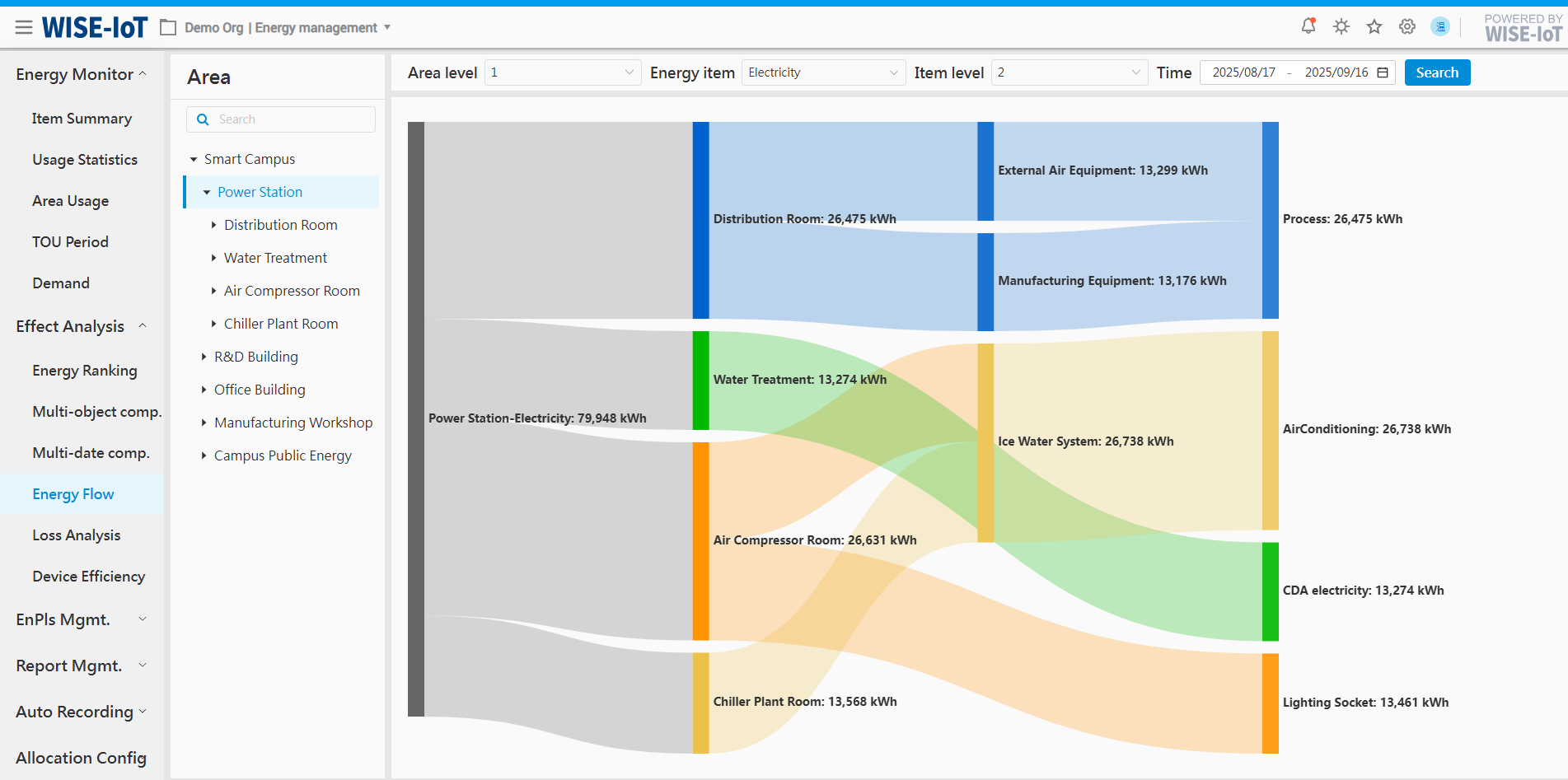
Task: Click the calendar icon in Time field
Action: click(x=1383, y=72)
